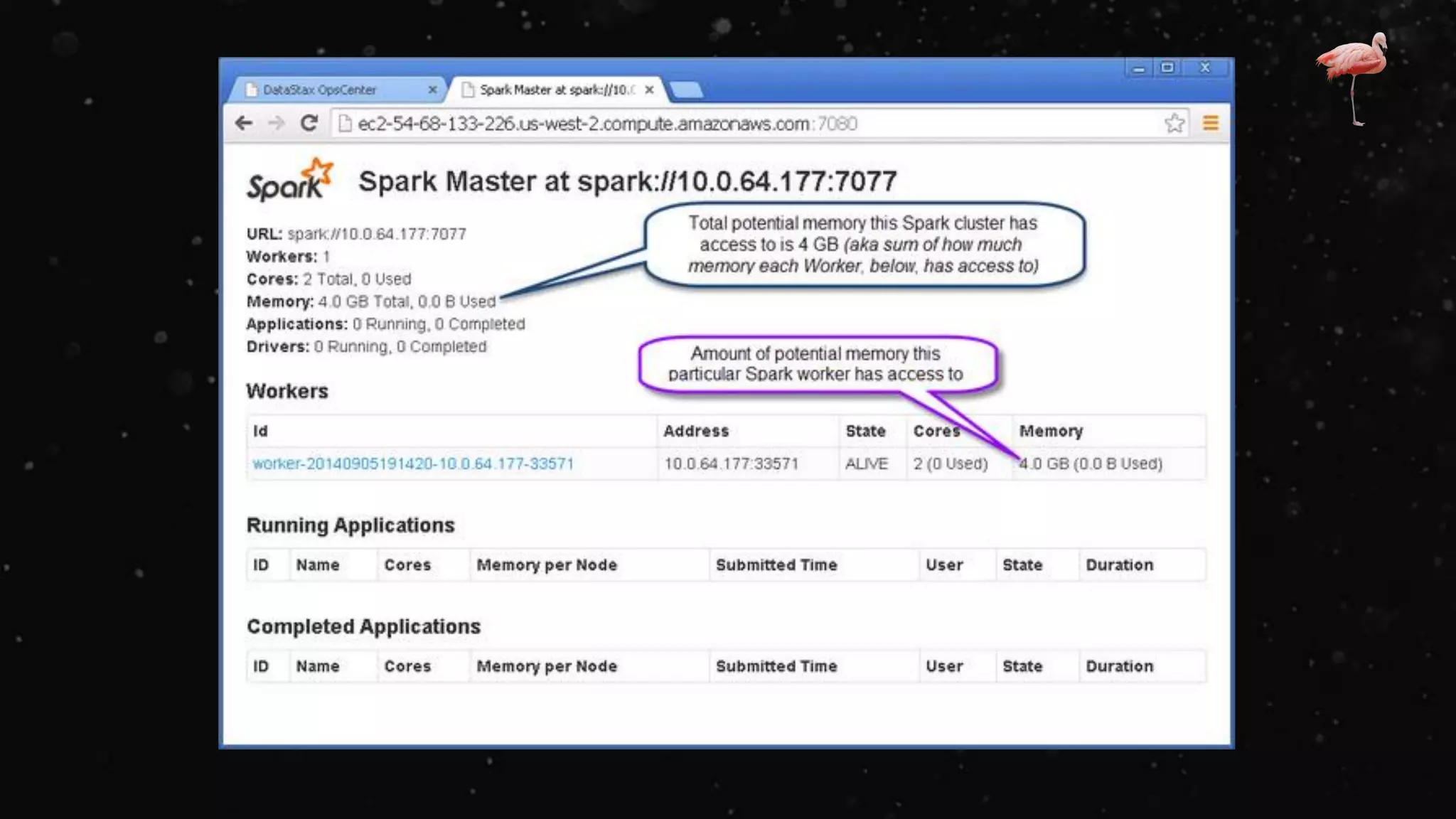Click Running Applications Submitted Time header
This screenshot has width=1456, height=819.
(776, 565)
